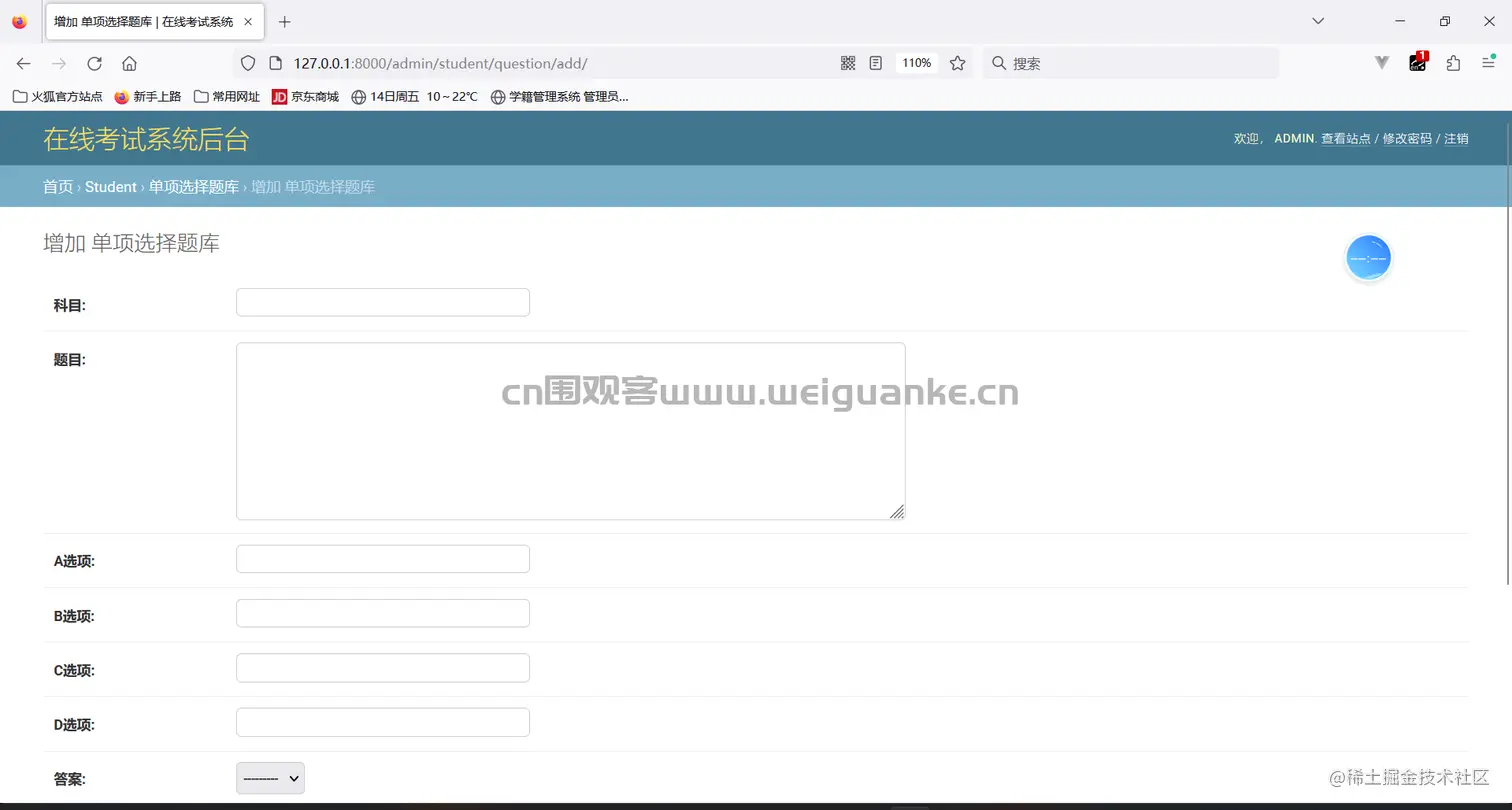Open the 京东商城 bookmark
This screenshot has width=1512, height=810.
306,97
